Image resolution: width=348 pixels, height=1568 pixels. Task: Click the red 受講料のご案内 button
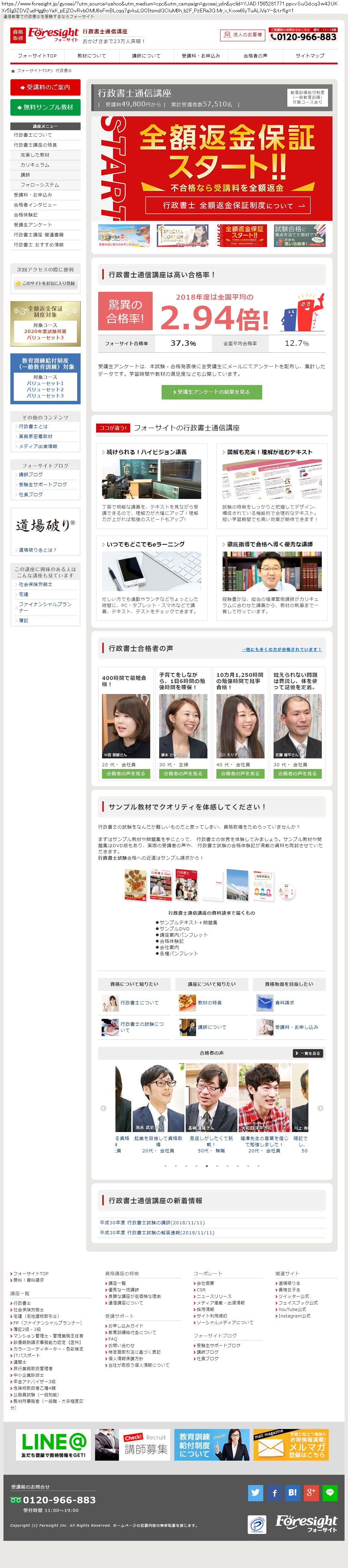point(45,87)
